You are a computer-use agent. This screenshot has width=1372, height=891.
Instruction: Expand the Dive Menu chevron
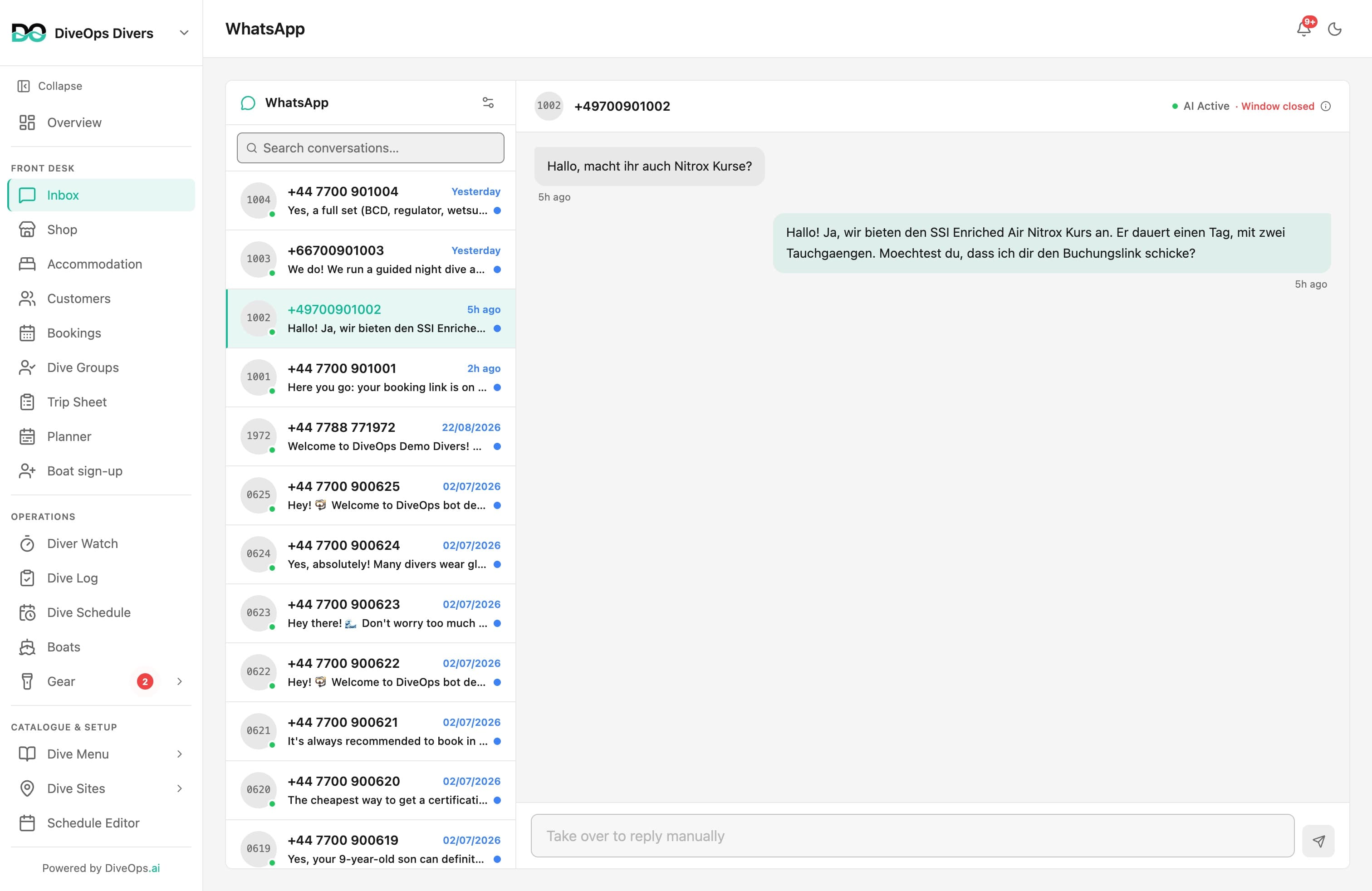tap(179, 754)
